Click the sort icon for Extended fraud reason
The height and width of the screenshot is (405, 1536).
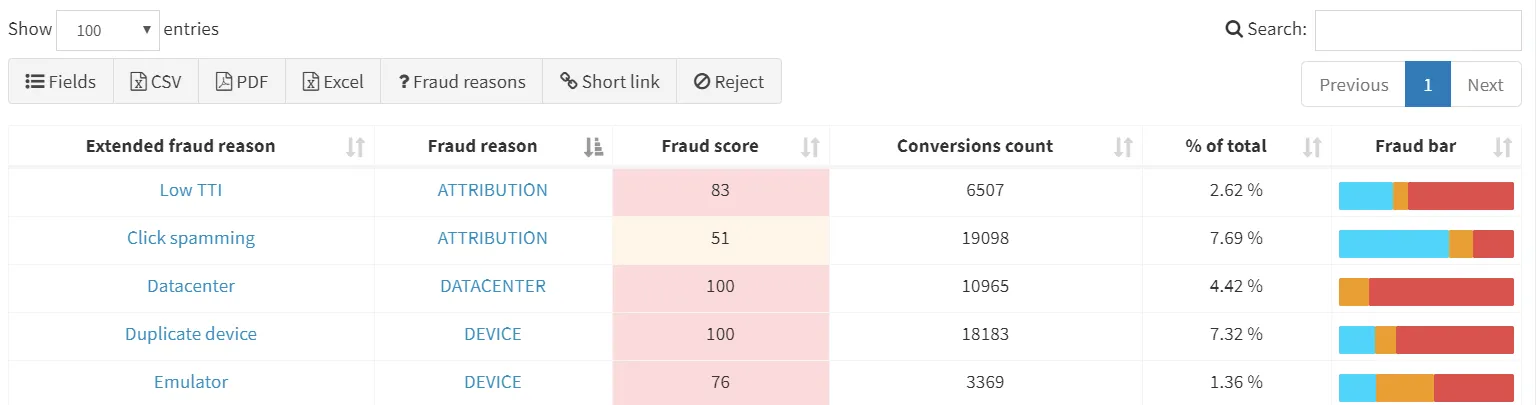click(x=355, y=147)
